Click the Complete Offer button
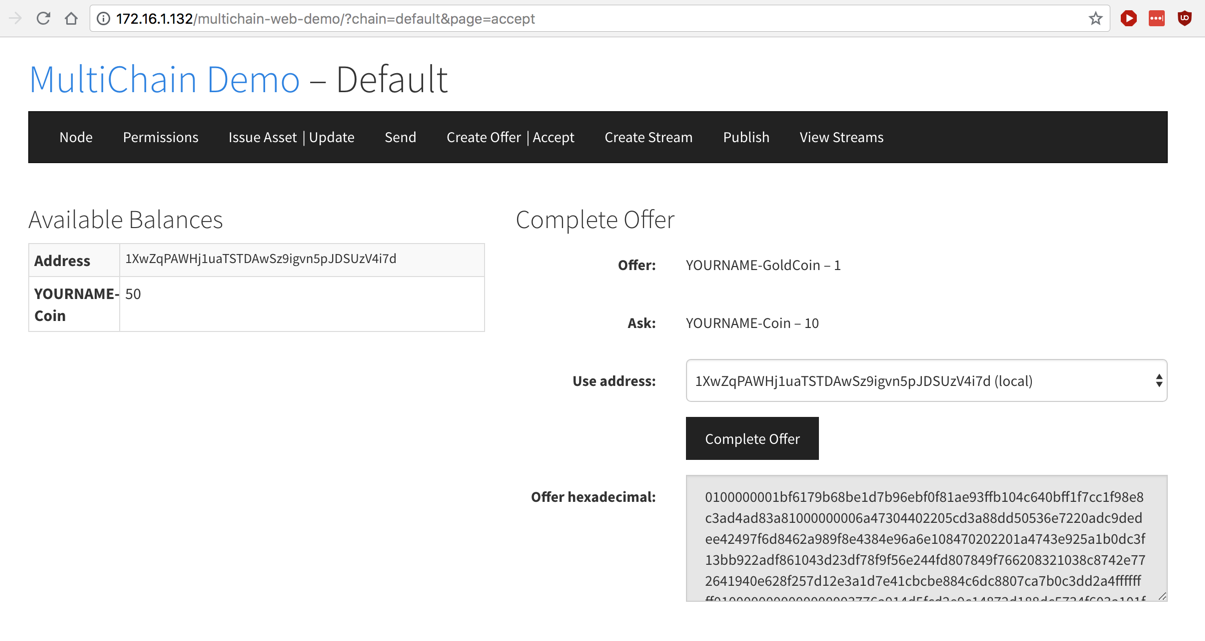The height and width of the screenshot is (641, 1205). (x=752, y=439)
